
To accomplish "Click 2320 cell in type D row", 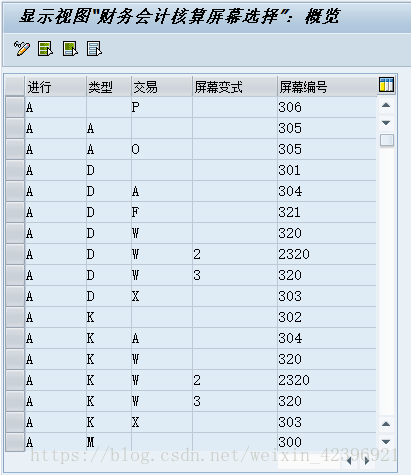I will pos(327,254).
